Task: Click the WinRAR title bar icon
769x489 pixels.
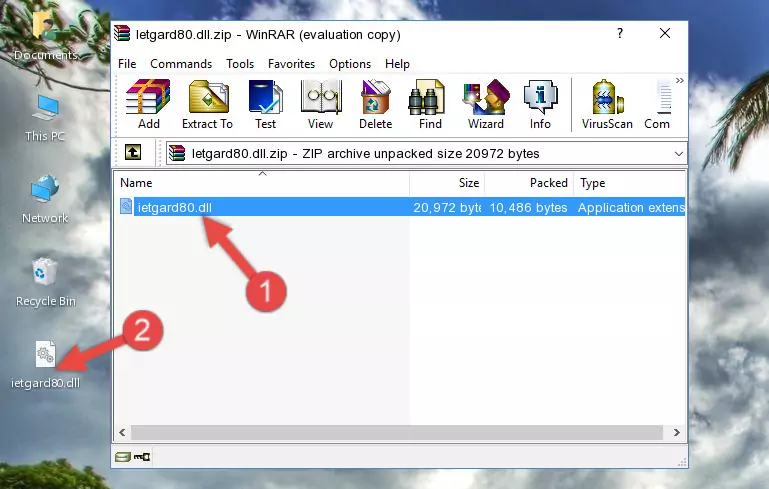Action: point(122,33)
